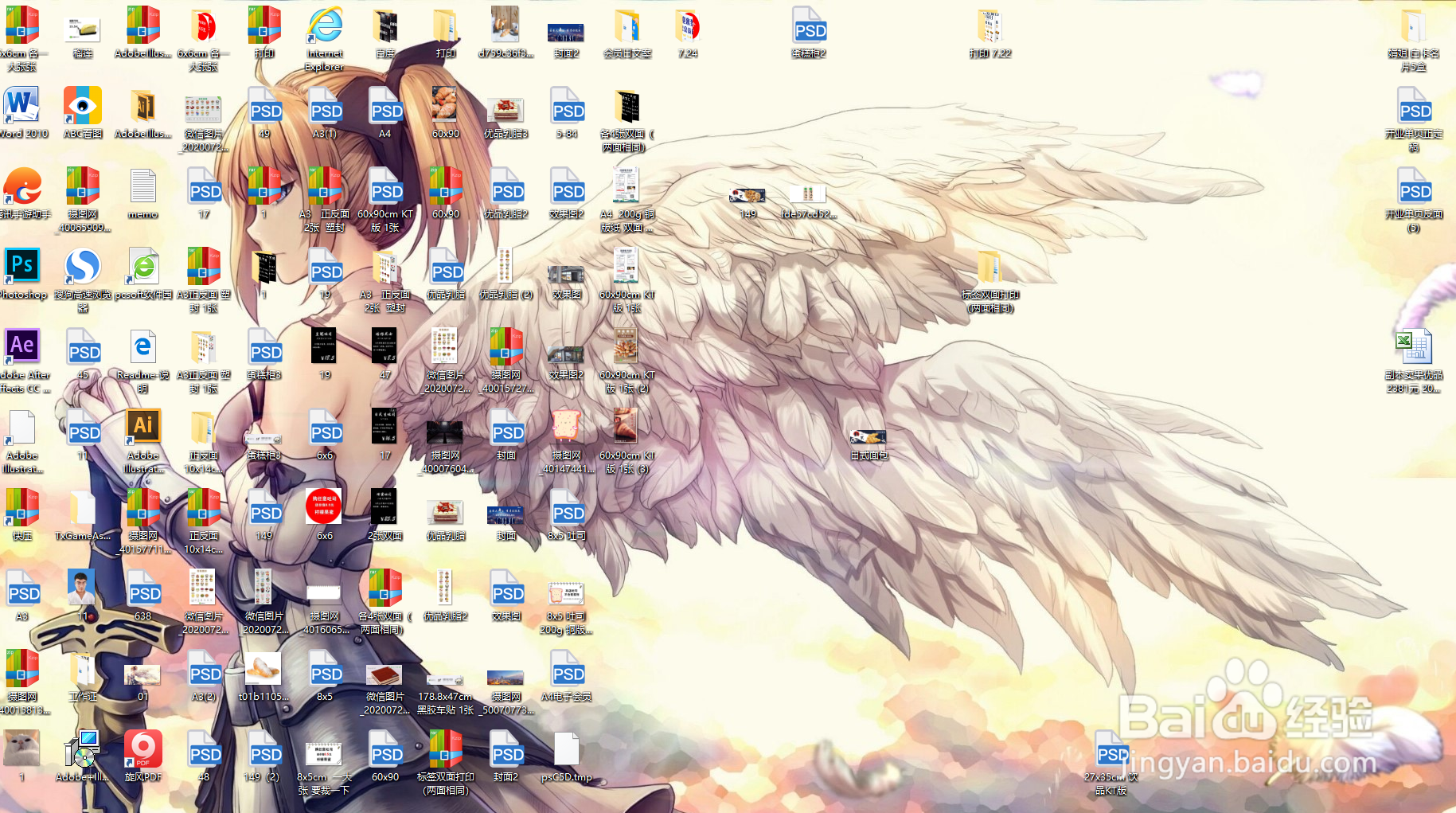Select the 45 PSD file
Image resolution: width=1456 pixels, height=813 pixels.
pos(83,354)
